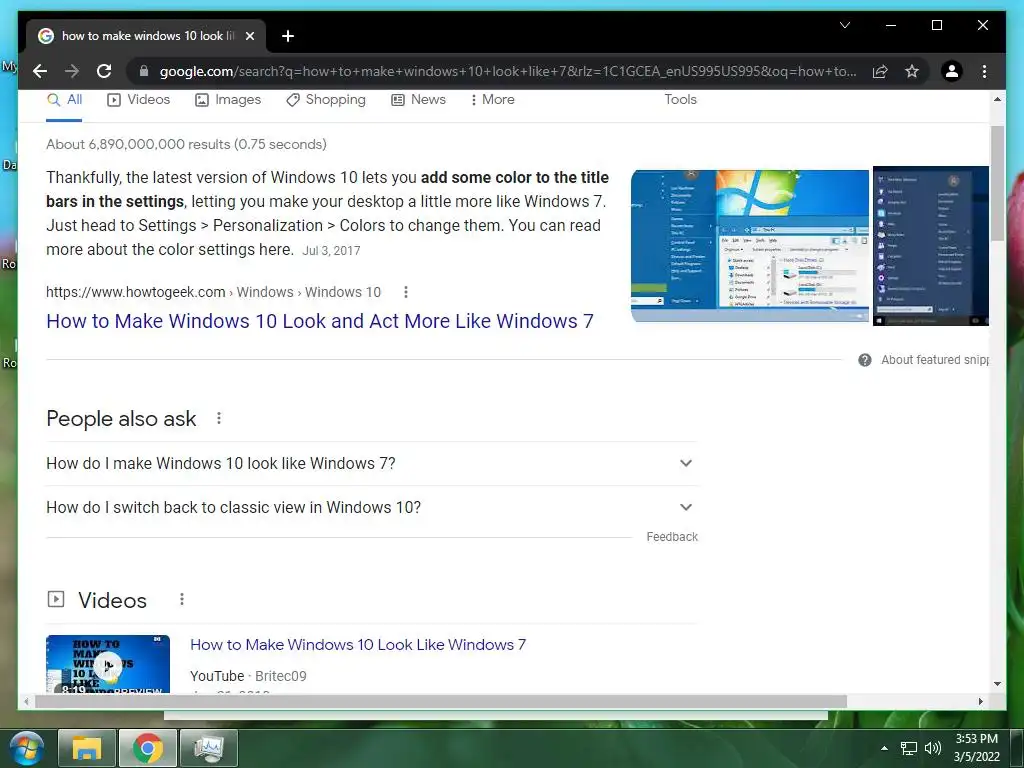This screenshot has width=1024, height=768.
Task: Close the 'how to make windows 10' tab
Action: coord(249,36)
